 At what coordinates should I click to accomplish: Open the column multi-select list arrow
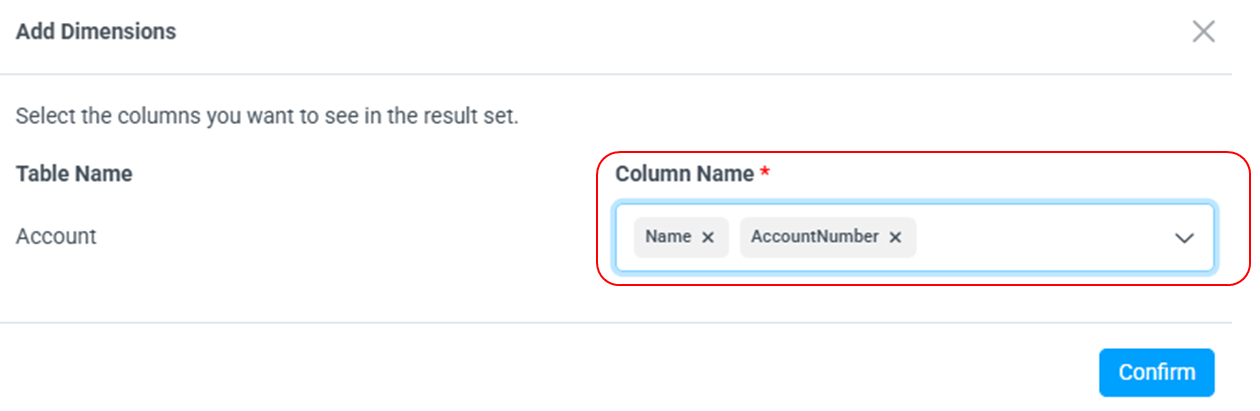click(x=1184, y=238)
